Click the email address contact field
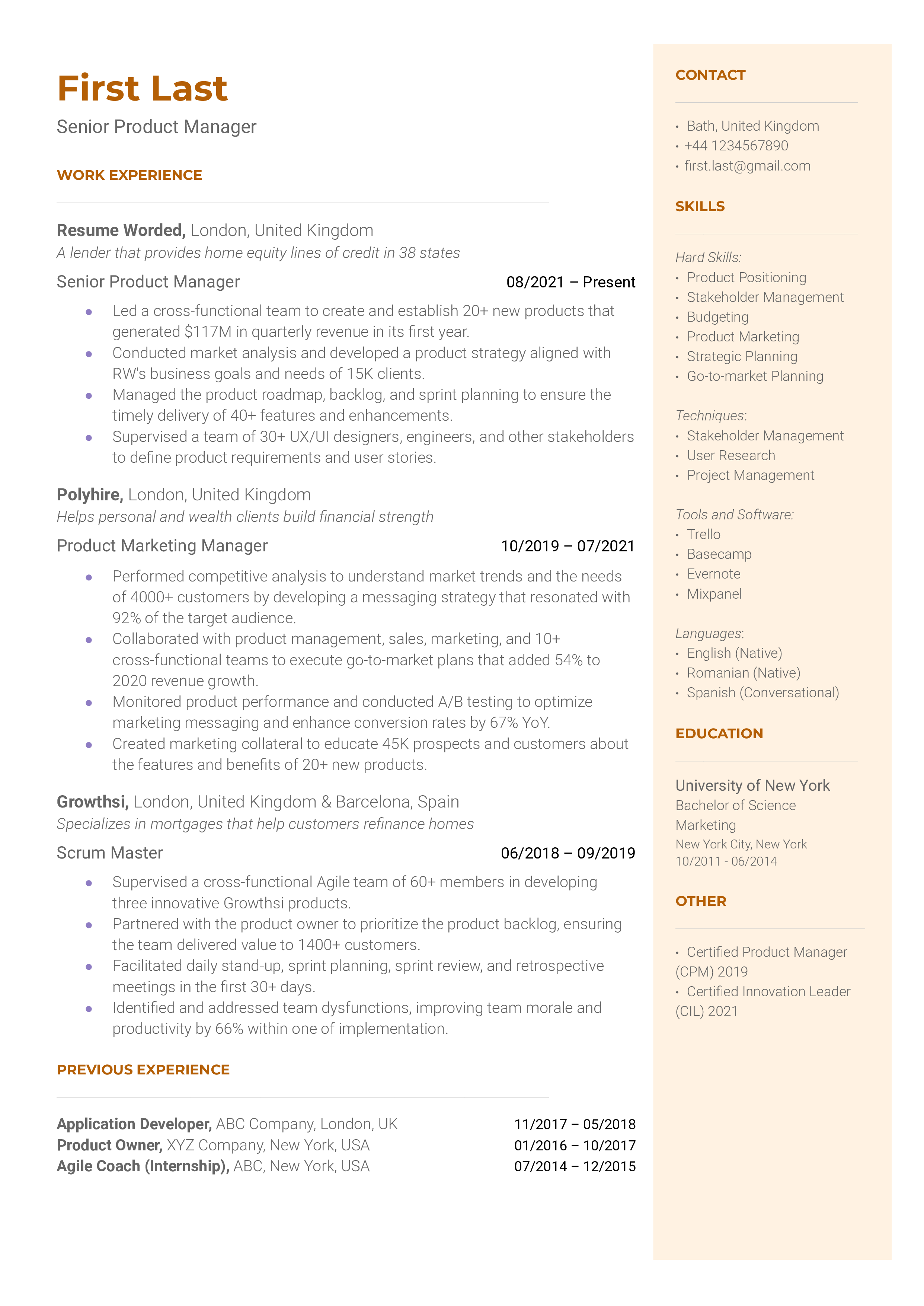Image resolution: width=924 pixels, height=1306 pixels. coord(765,167)
